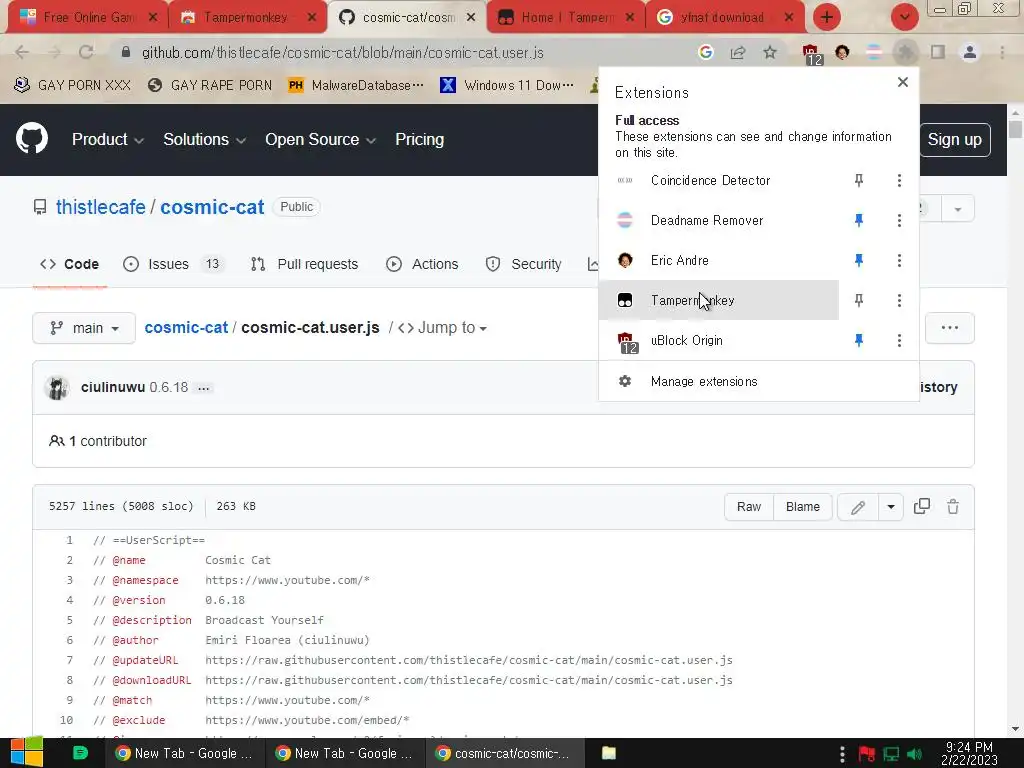Click cosmic-cat breadcrumb link
This screenshot has height=768, width=1024.
186,328
